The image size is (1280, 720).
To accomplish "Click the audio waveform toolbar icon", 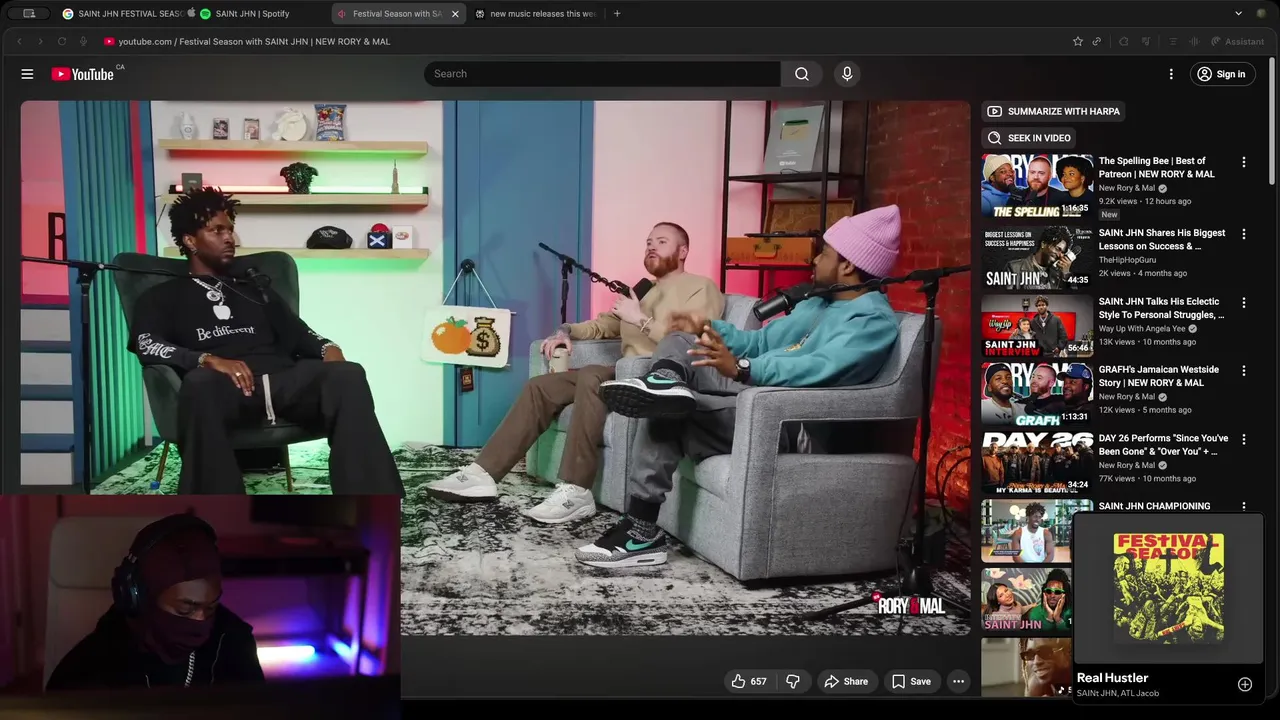I will [x=1193, y=41].
